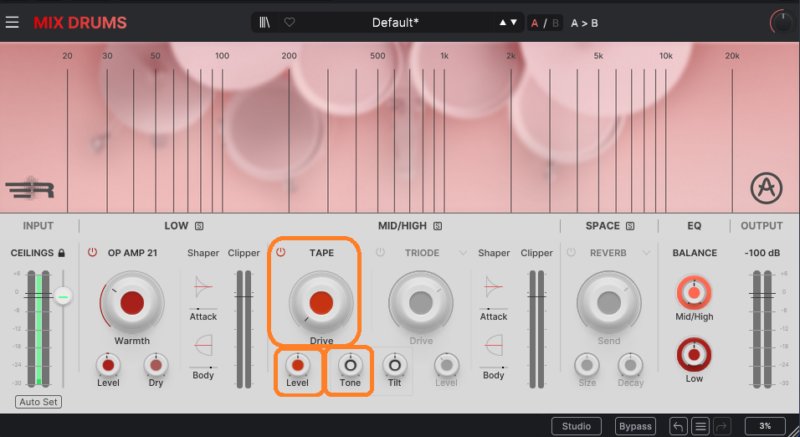The width and height of the screenshot is (800, 437).
Task: Open the hamburger main menu
Action: point(12,22)
